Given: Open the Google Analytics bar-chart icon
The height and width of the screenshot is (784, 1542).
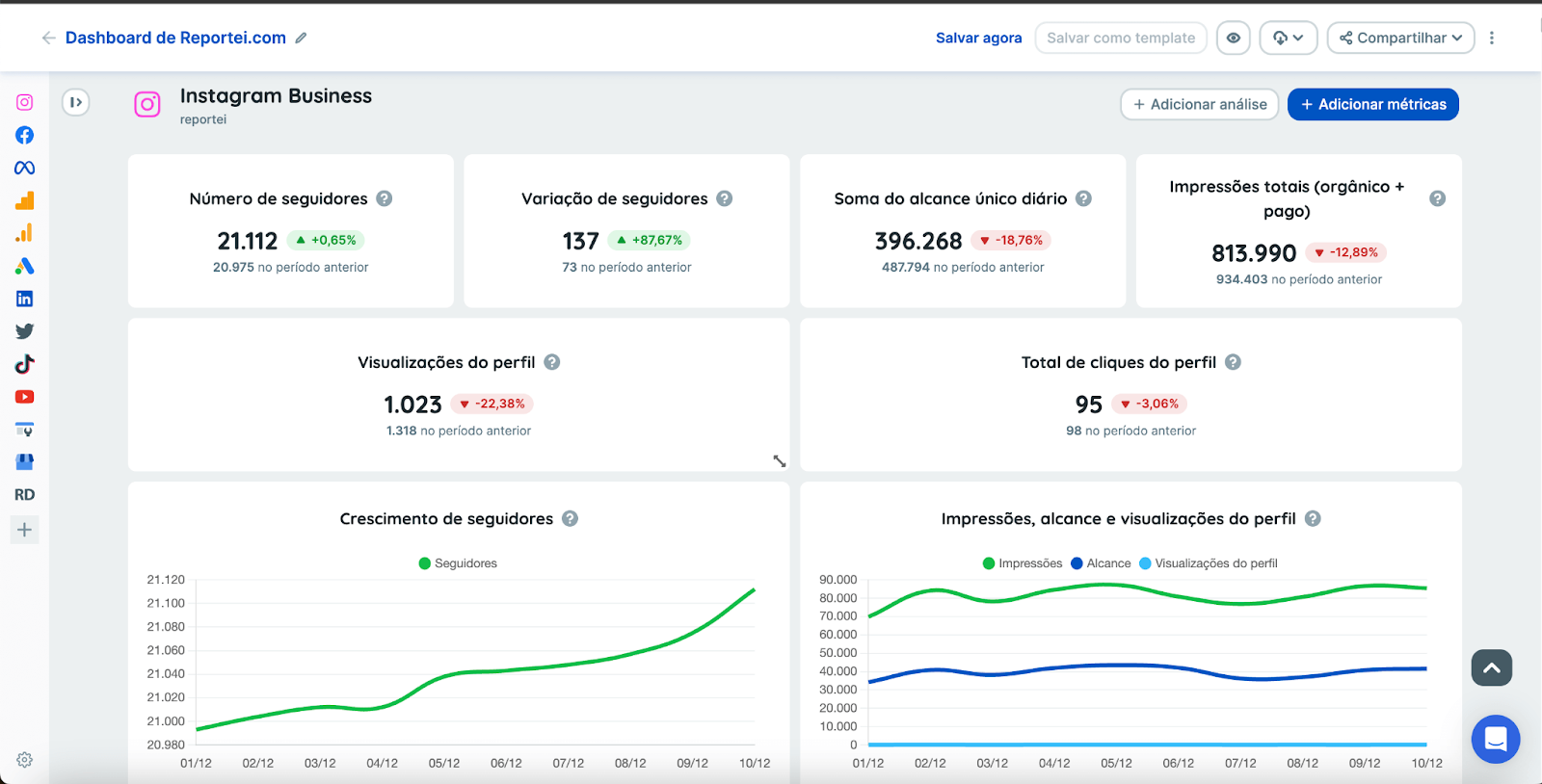Looking at the screenshot, I should tap(25, 233).
